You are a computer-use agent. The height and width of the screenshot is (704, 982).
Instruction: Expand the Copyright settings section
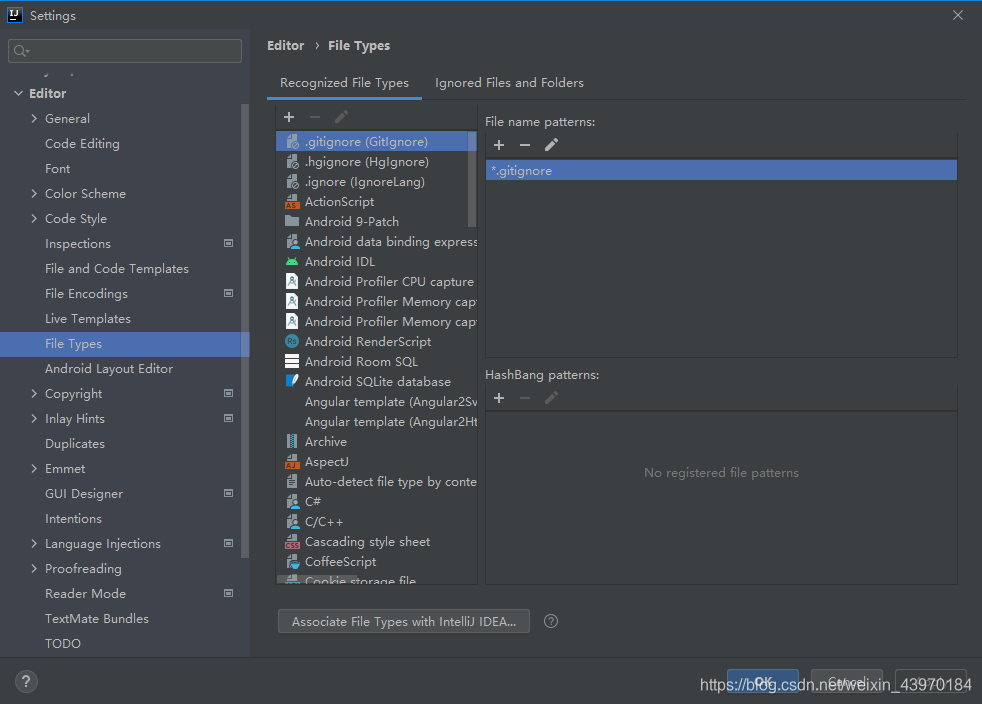pos(33,393)
